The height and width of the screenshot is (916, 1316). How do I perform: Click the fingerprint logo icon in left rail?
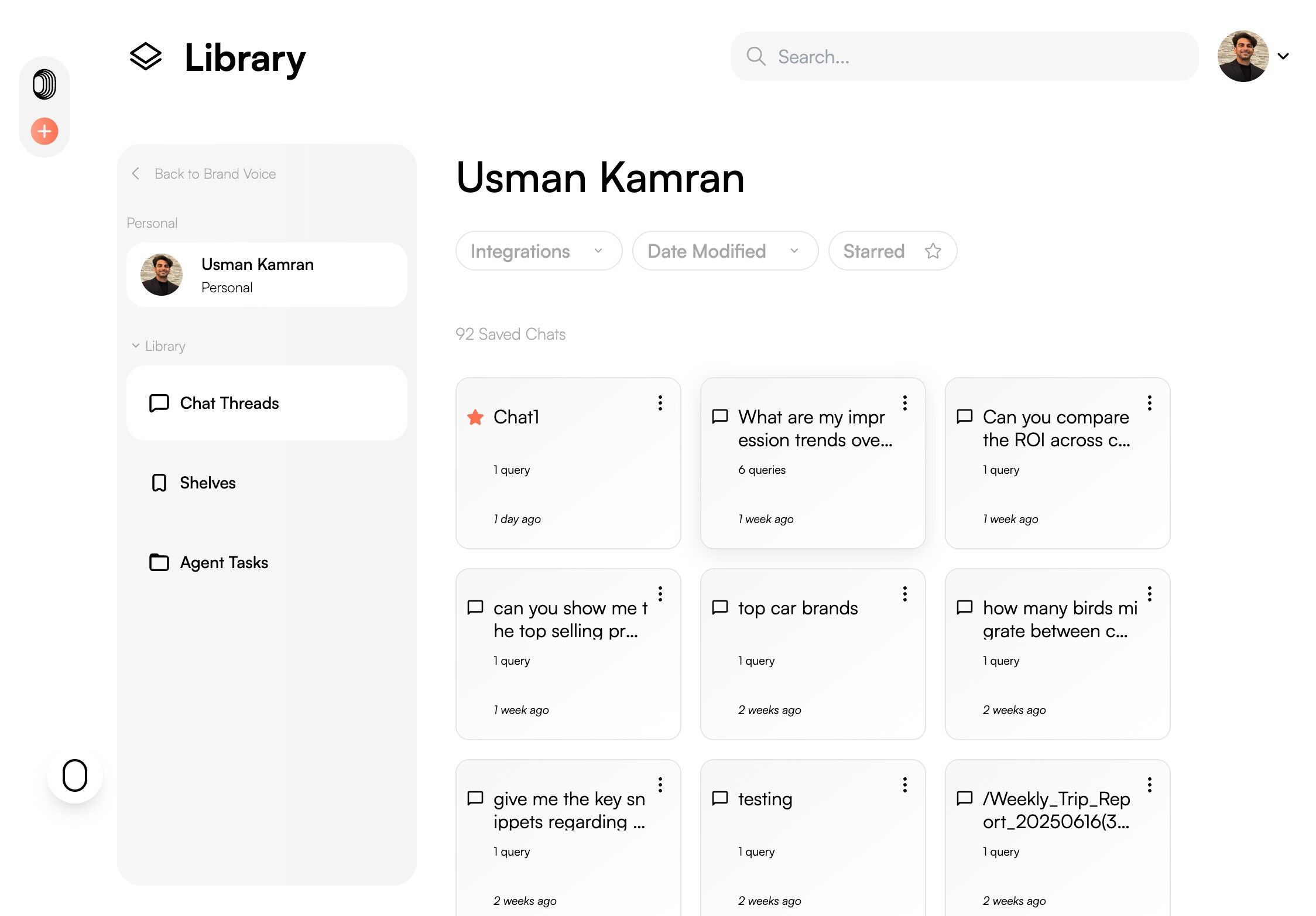(x=44, y=84)
